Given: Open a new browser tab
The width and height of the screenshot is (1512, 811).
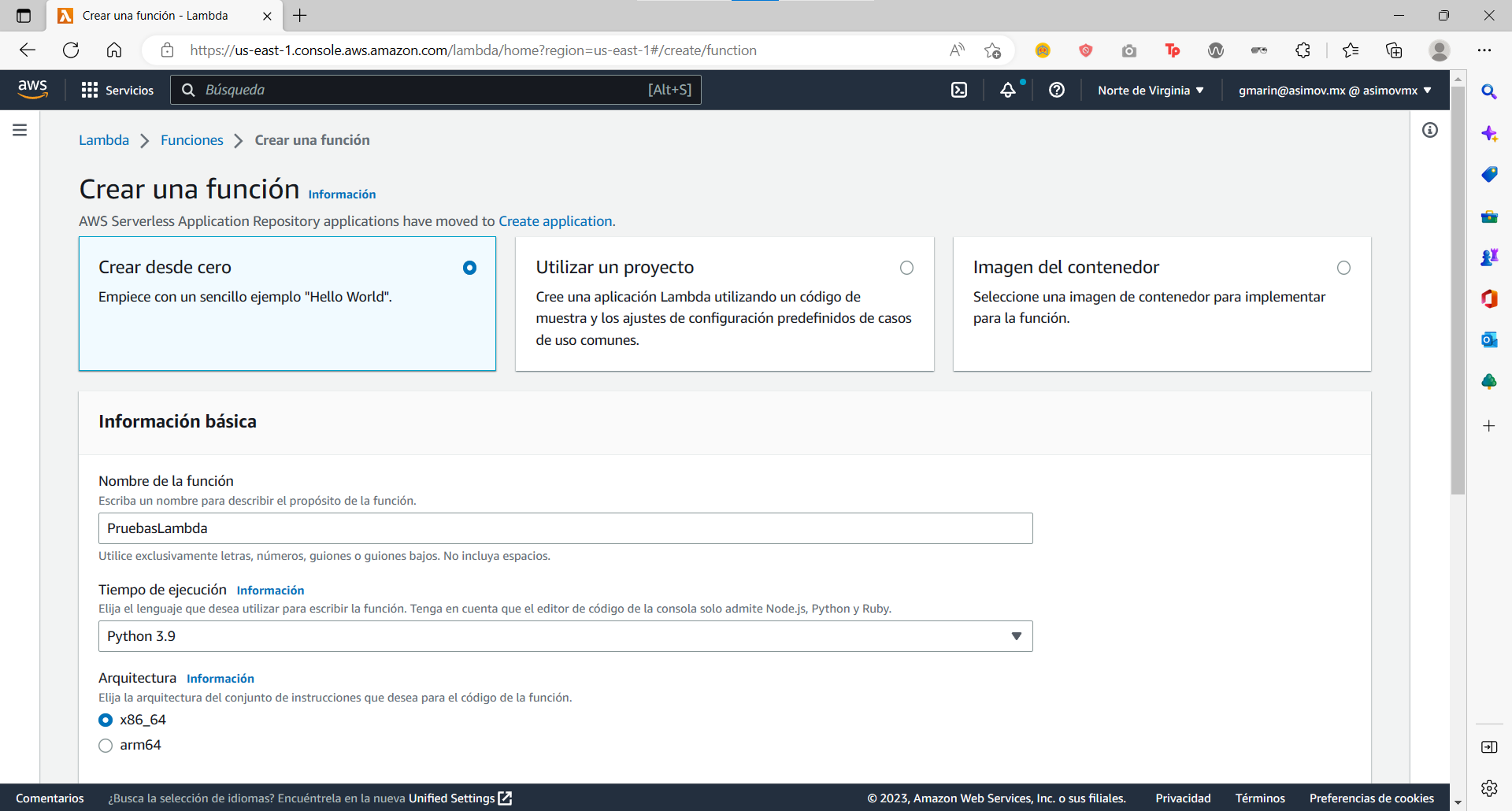Looking at the screenshot, I should click(300, 16).
